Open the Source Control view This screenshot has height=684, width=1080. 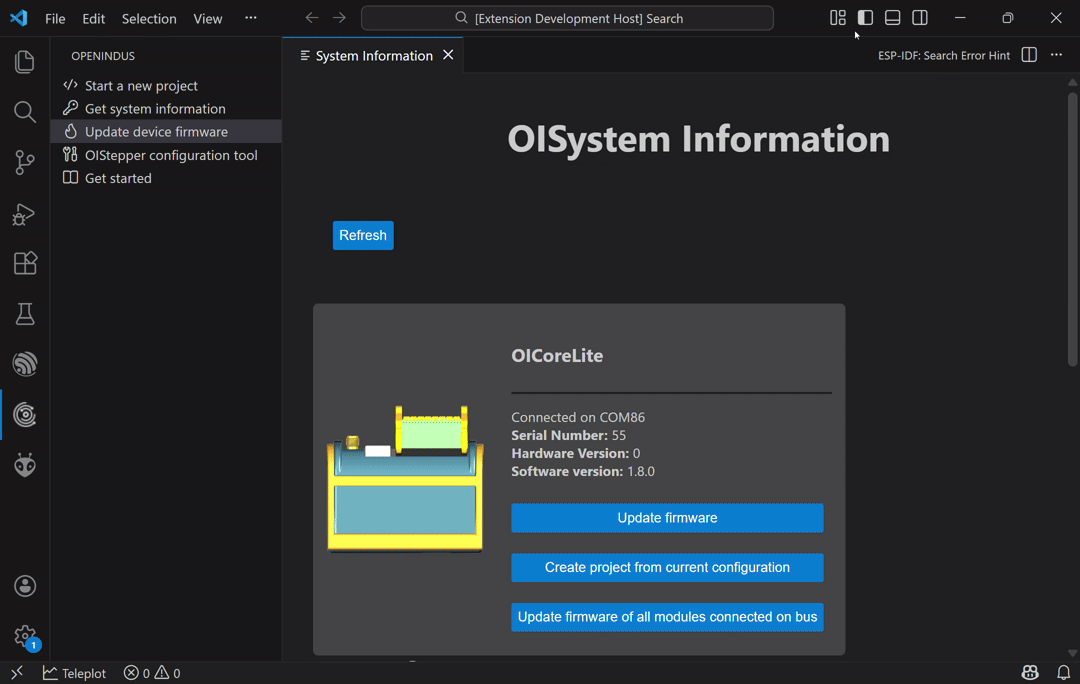pos(25,162)
